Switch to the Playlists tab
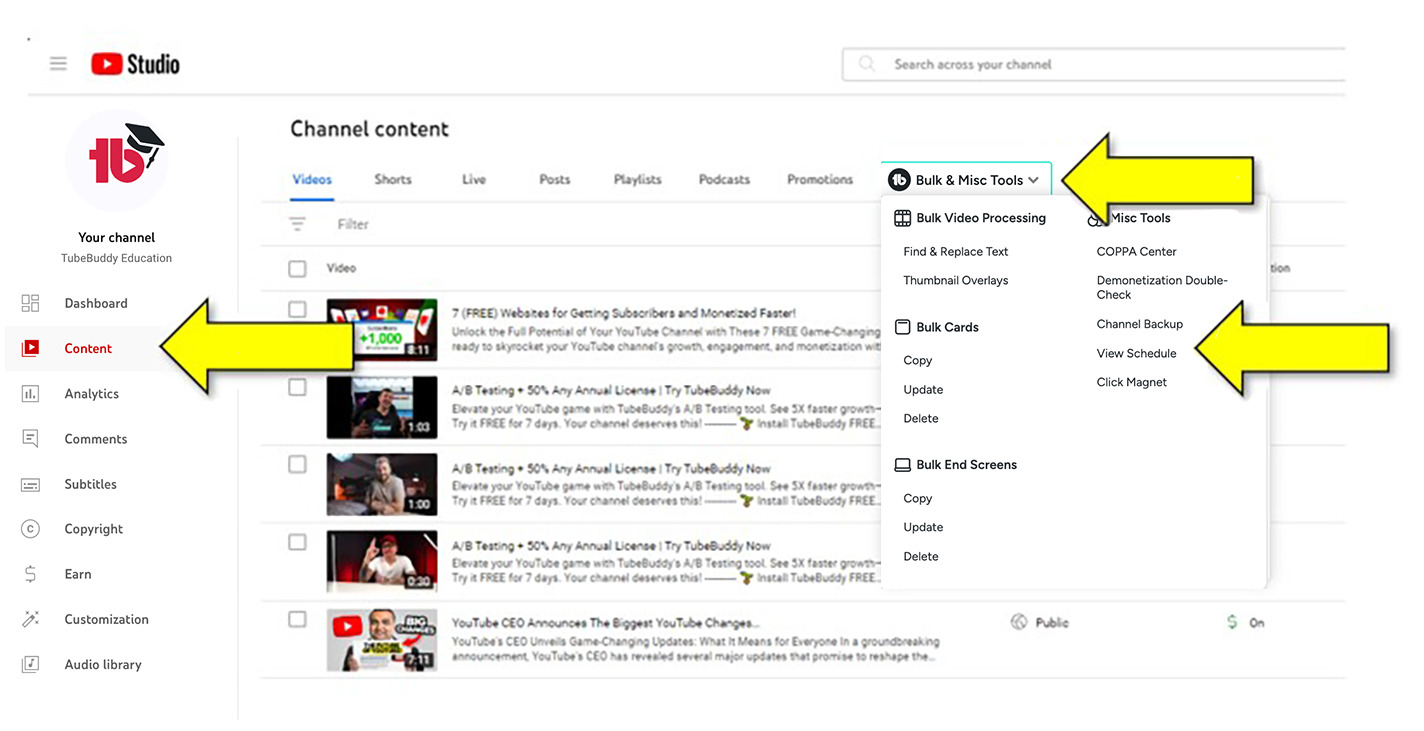 coord(638,179)
